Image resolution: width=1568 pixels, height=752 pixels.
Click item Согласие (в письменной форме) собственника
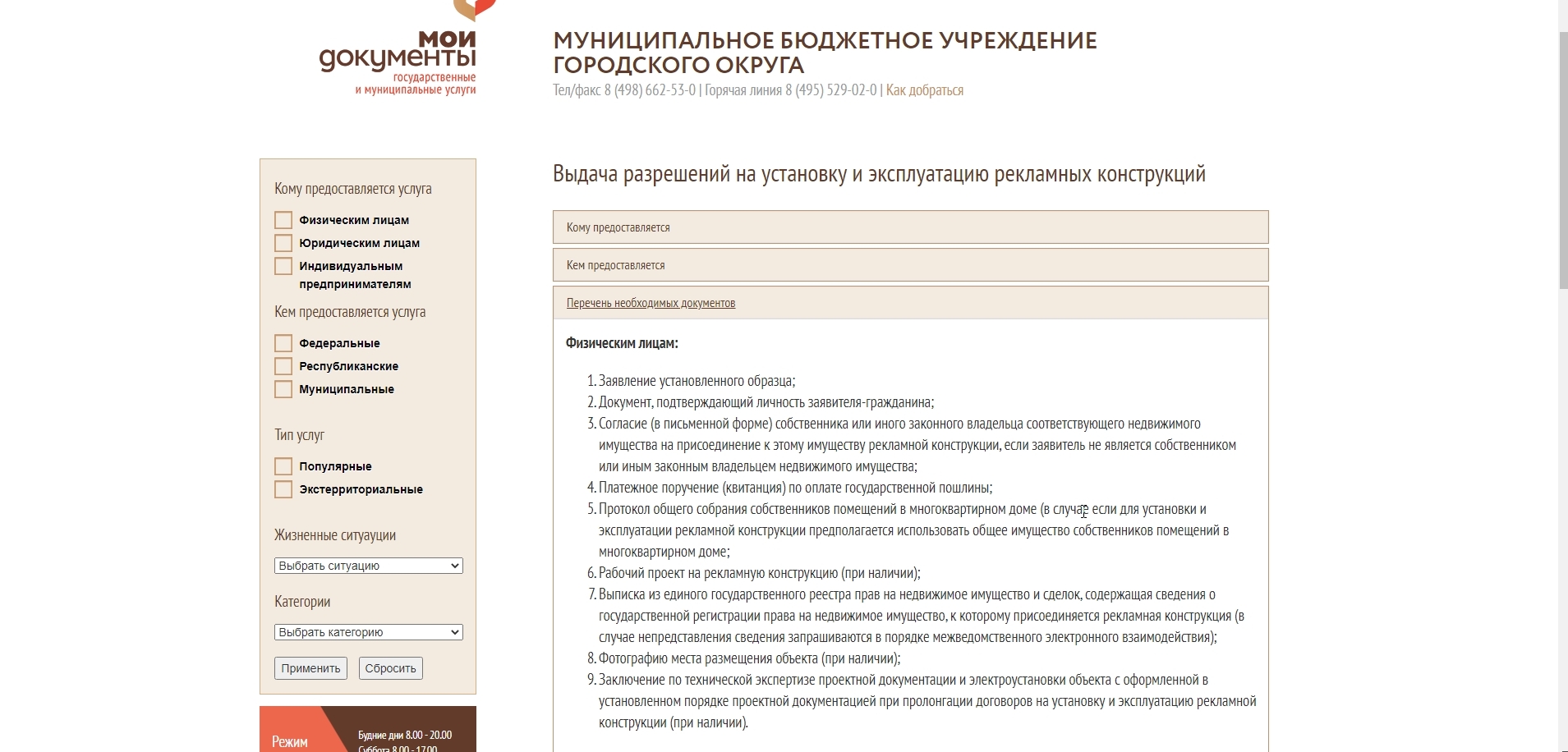coord(917,445)
